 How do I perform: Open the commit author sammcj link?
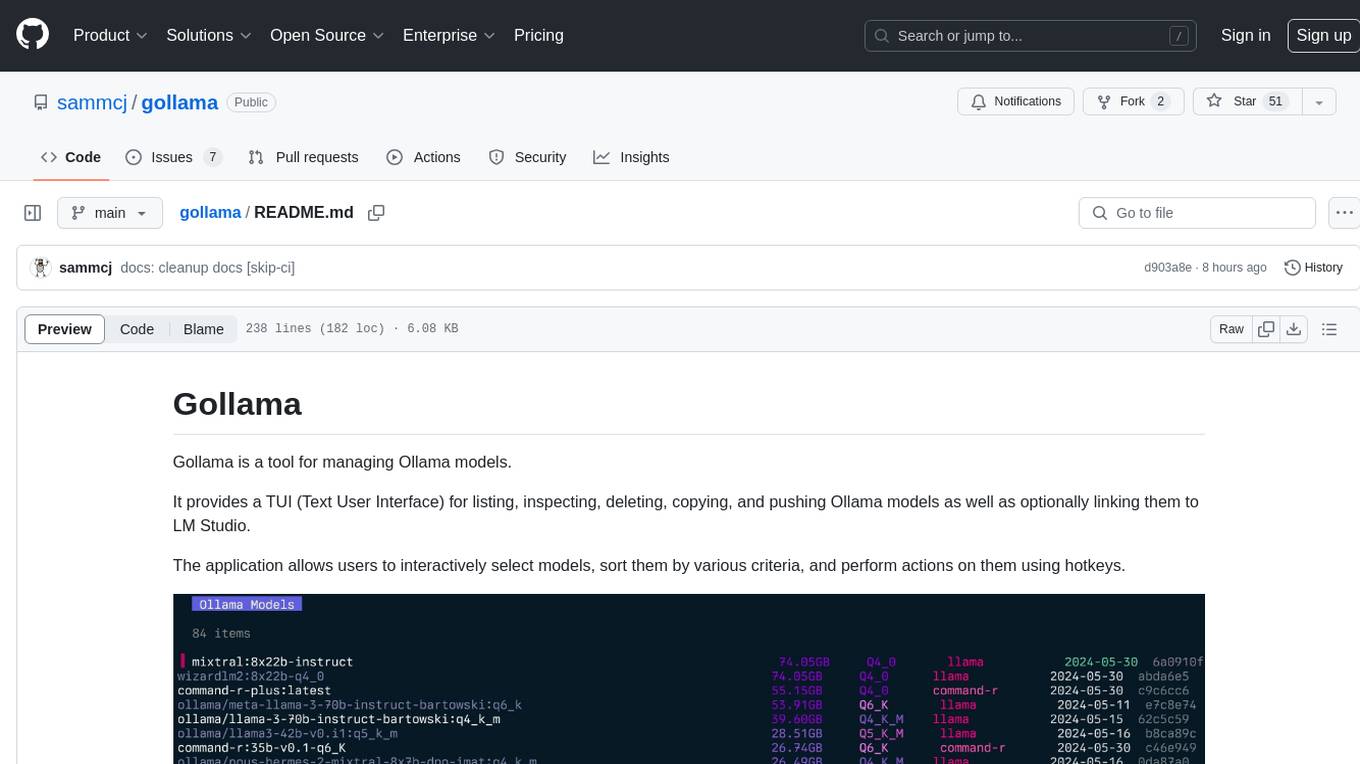(86, 268)
